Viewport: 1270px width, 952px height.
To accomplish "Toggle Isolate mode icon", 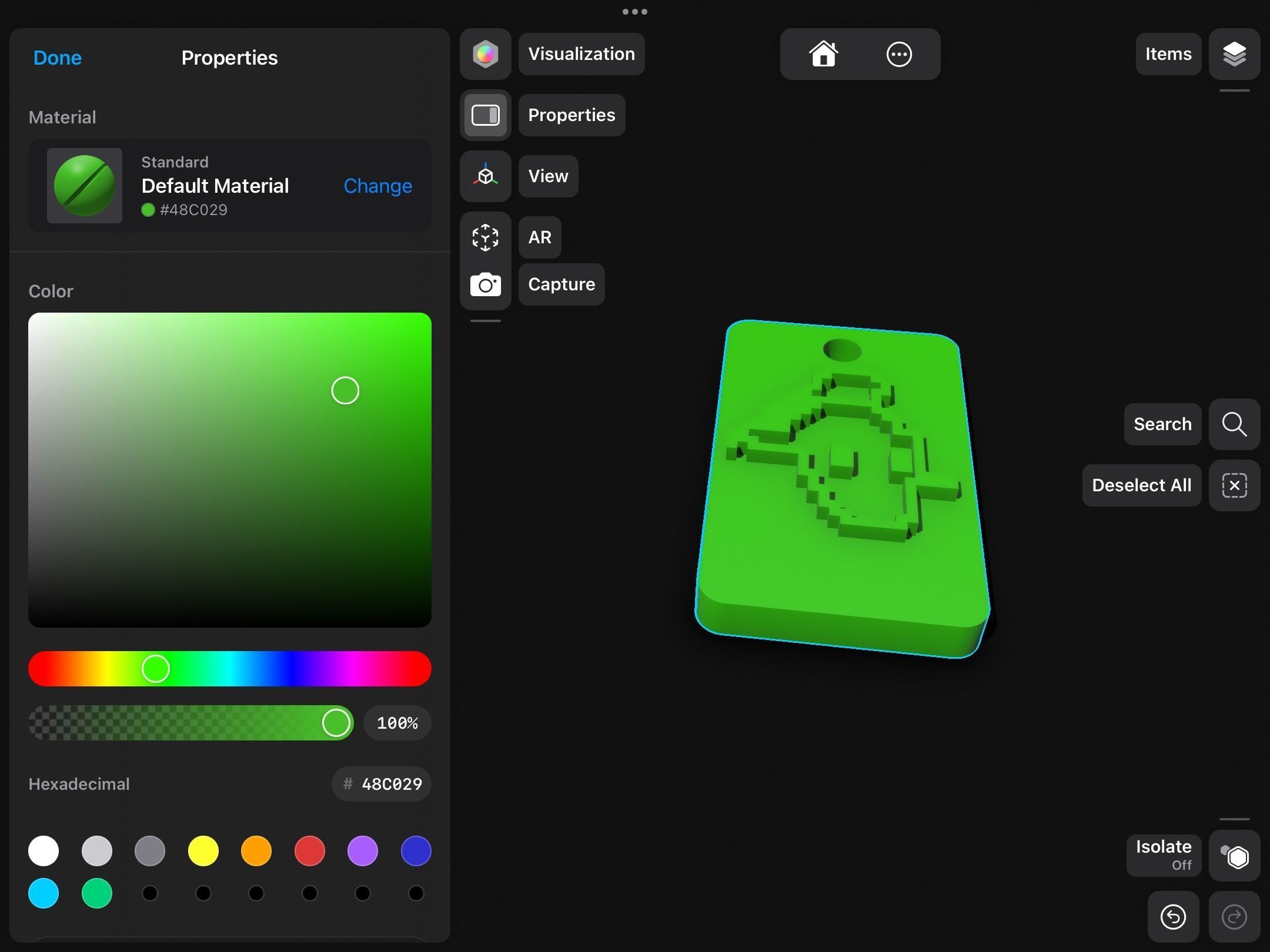I will click(1234, 856).
